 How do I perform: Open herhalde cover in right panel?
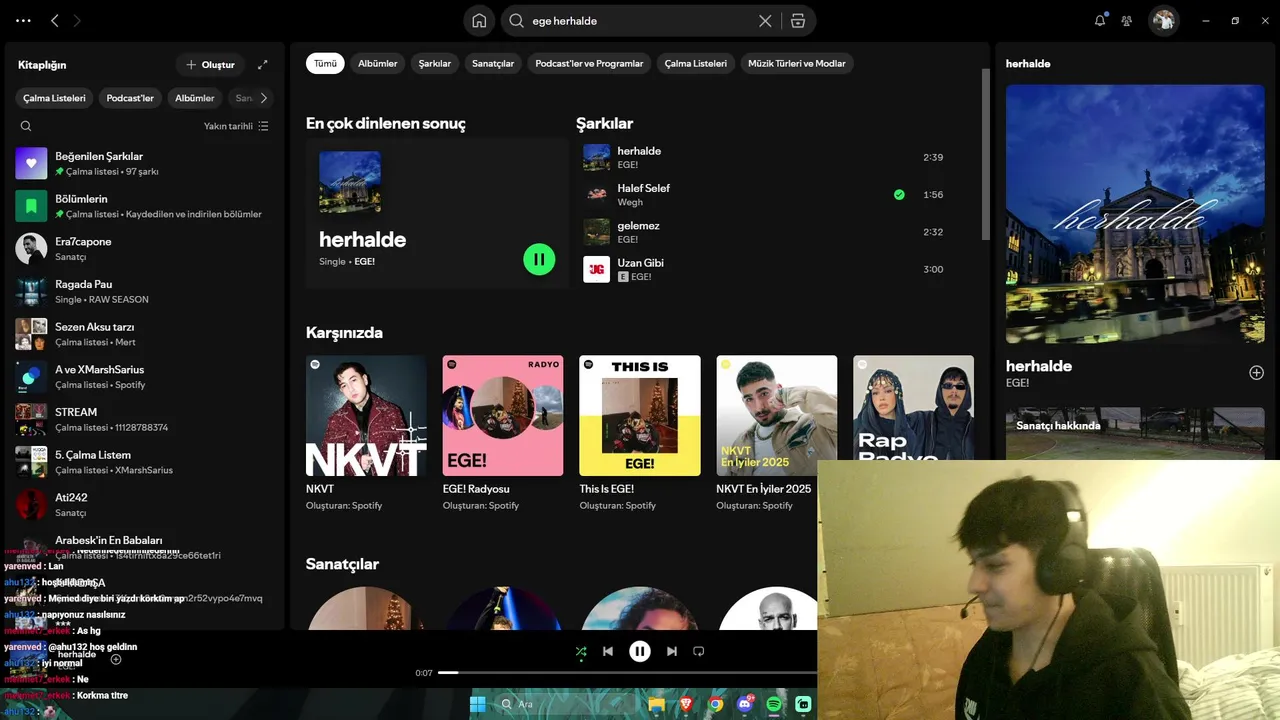pos(1135,214)
